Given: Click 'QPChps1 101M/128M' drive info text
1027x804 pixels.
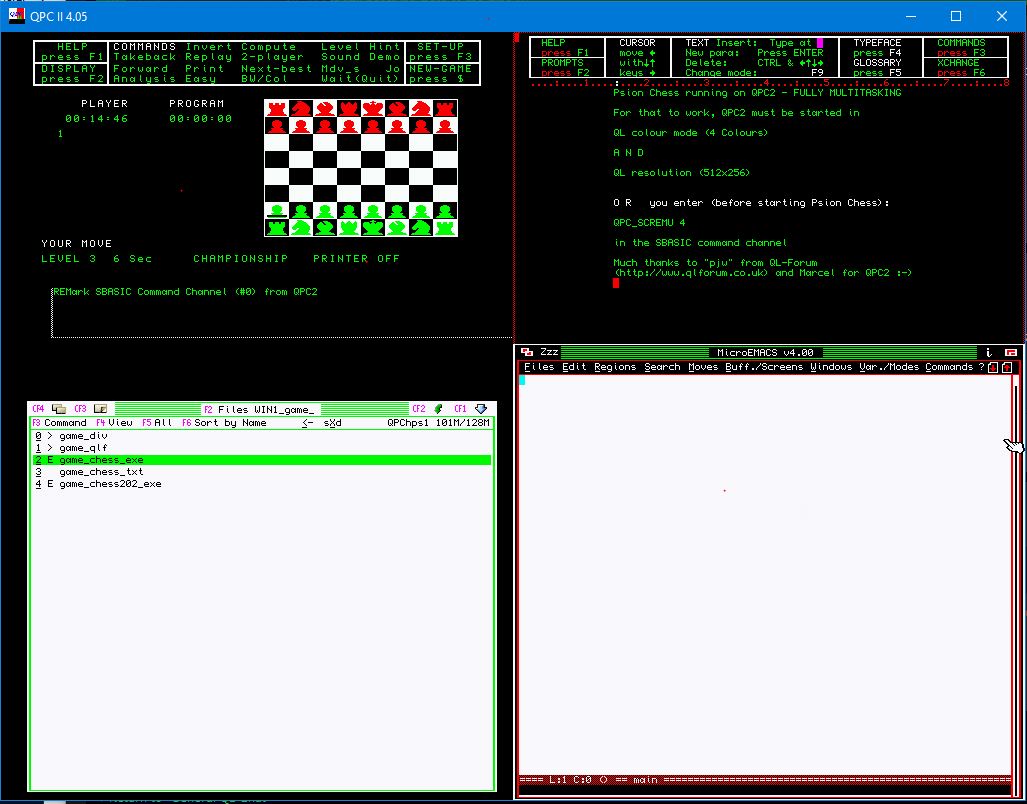Looking at the screenshot, I should [x=439, y=423].
